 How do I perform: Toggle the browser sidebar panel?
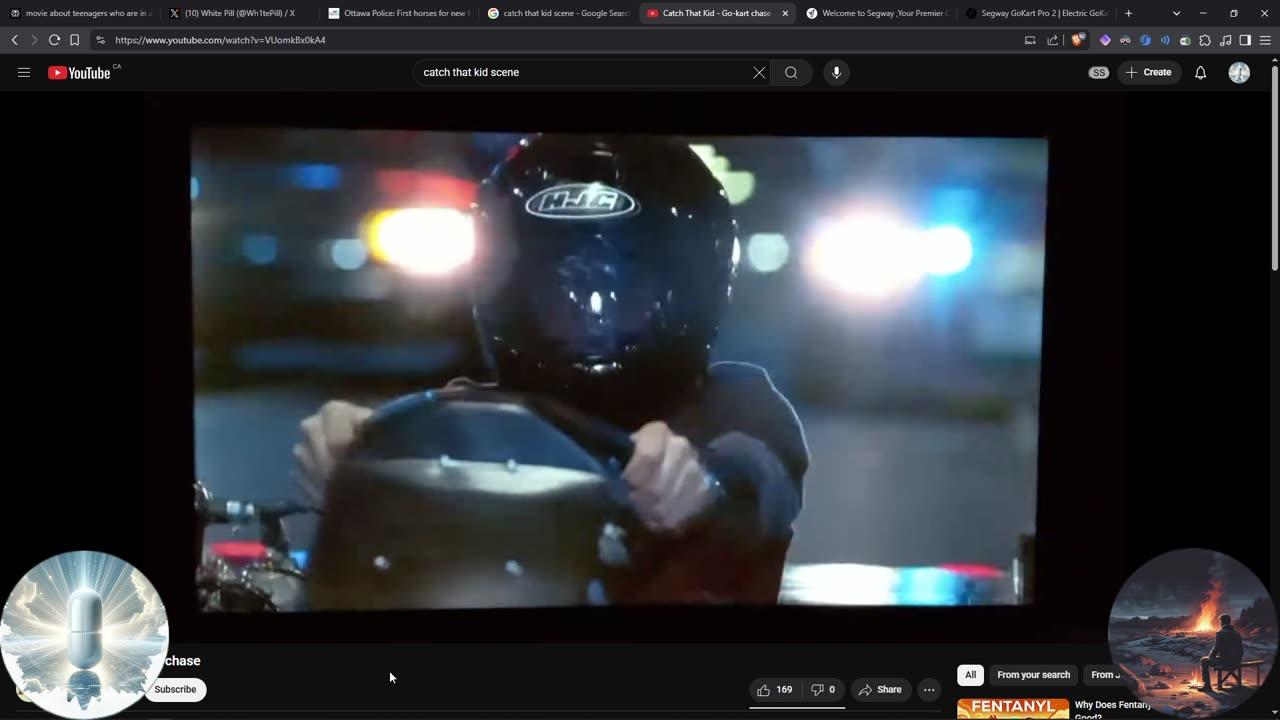[1245, 40]
